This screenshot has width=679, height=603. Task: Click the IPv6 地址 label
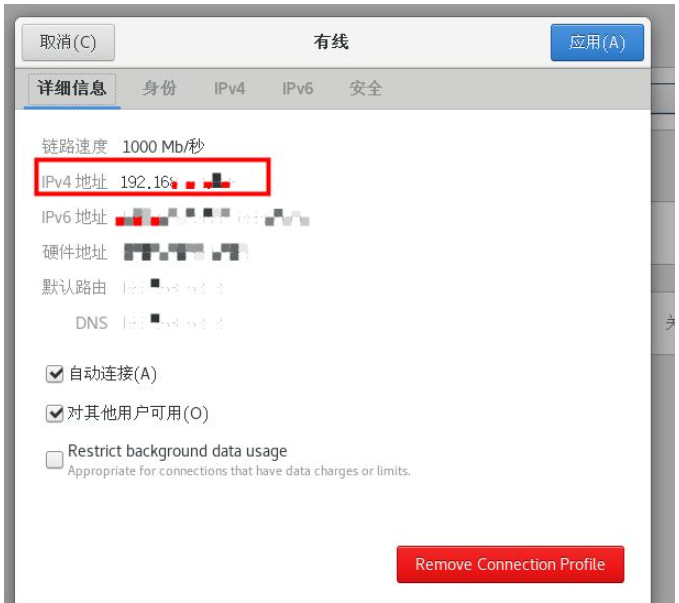74,217
